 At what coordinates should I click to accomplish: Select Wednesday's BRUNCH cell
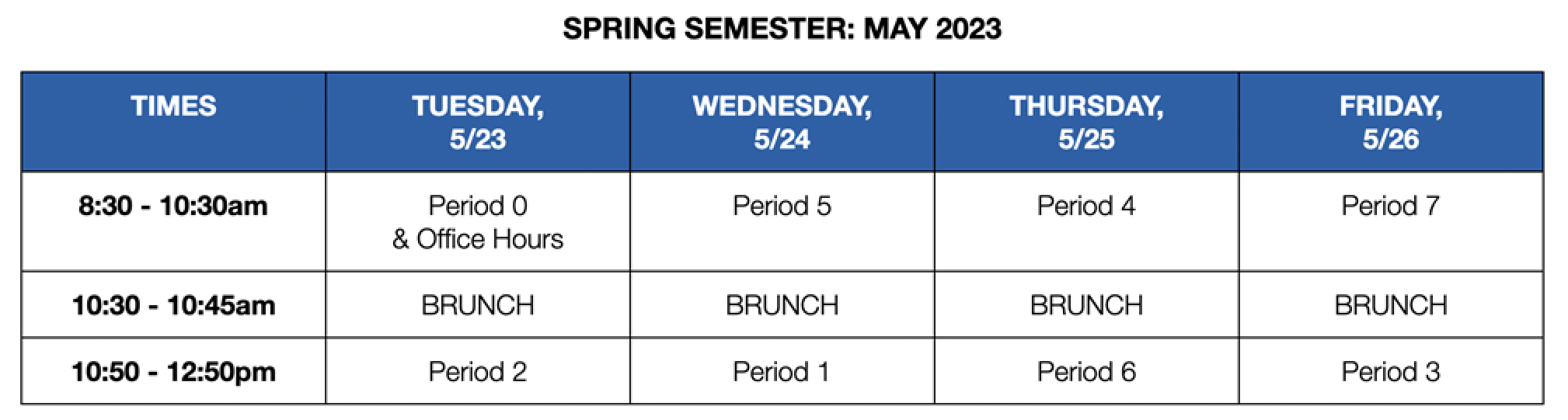[x=782, y=304]
